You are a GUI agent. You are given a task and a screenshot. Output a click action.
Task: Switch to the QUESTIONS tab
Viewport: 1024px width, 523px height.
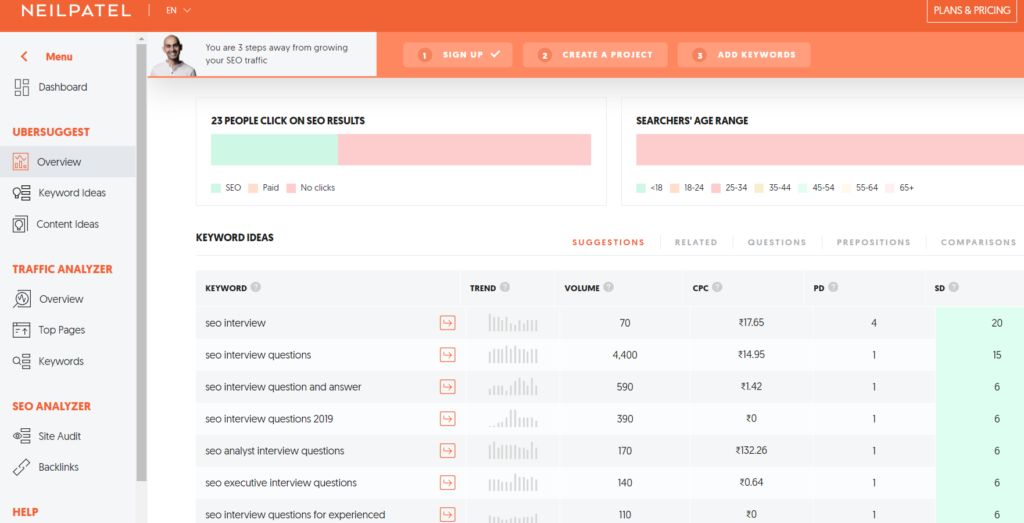point(776,242)
